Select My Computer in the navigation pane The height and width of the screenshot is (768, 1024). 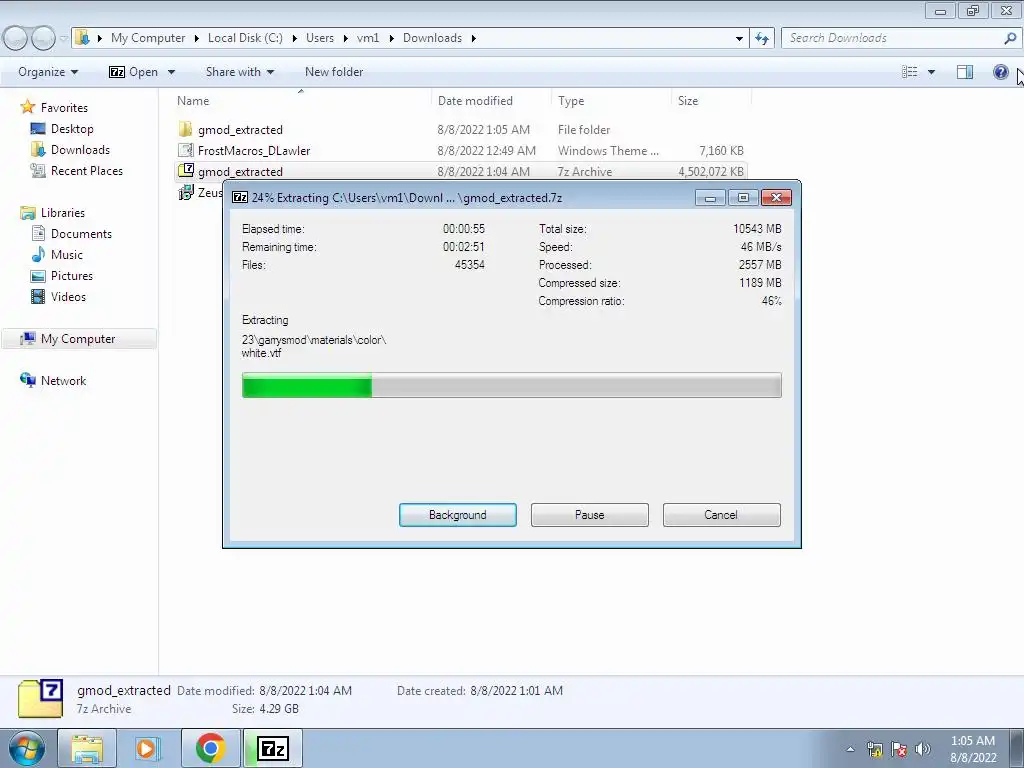click(x=78, y=338)
